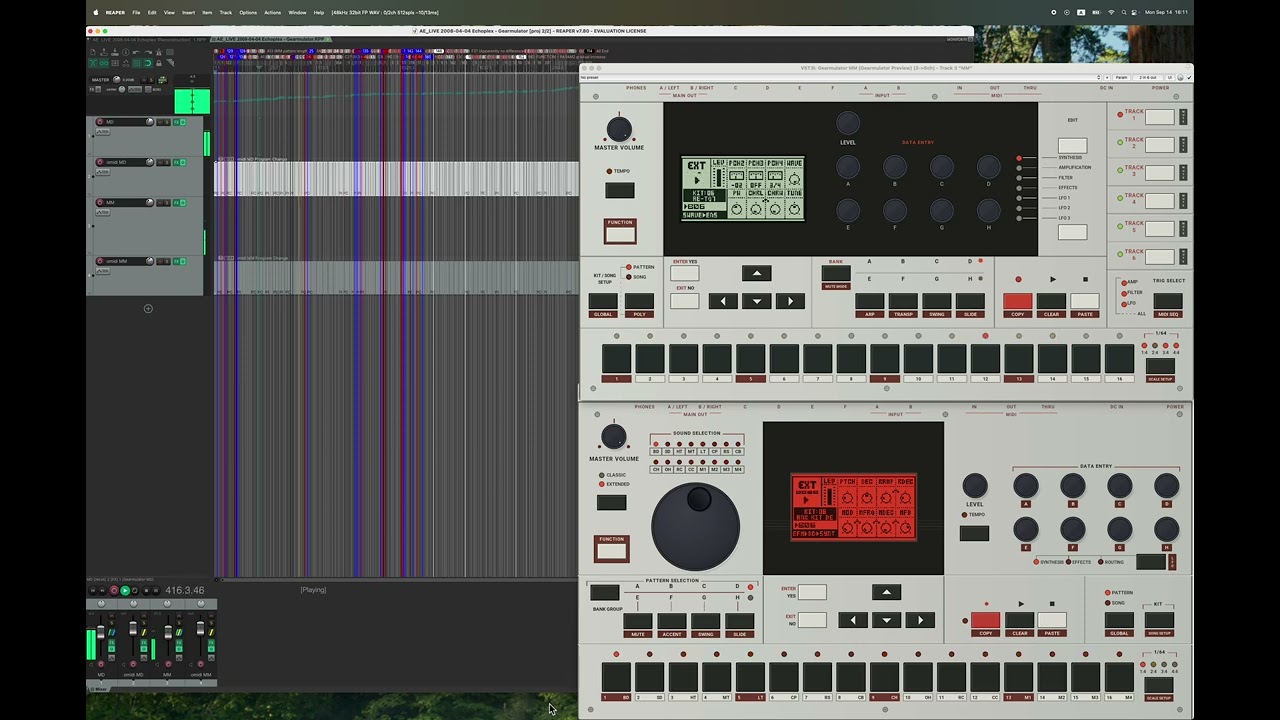1280x720 pixels.
Task: Arm record on the MD track
Action: (x=99, y=122)
